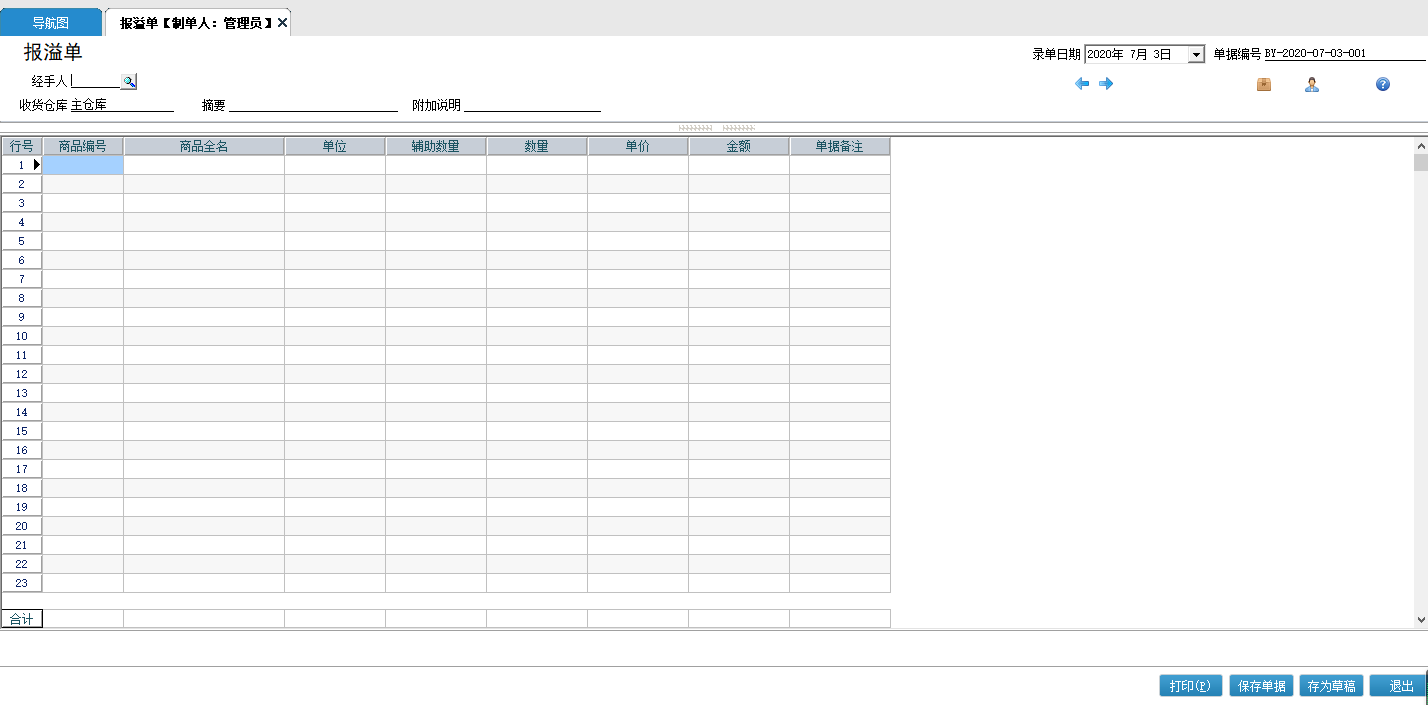Click into the 摘要 input field
The height and width of the screenshot is (705, 1428).
click(x=314, y=105)
